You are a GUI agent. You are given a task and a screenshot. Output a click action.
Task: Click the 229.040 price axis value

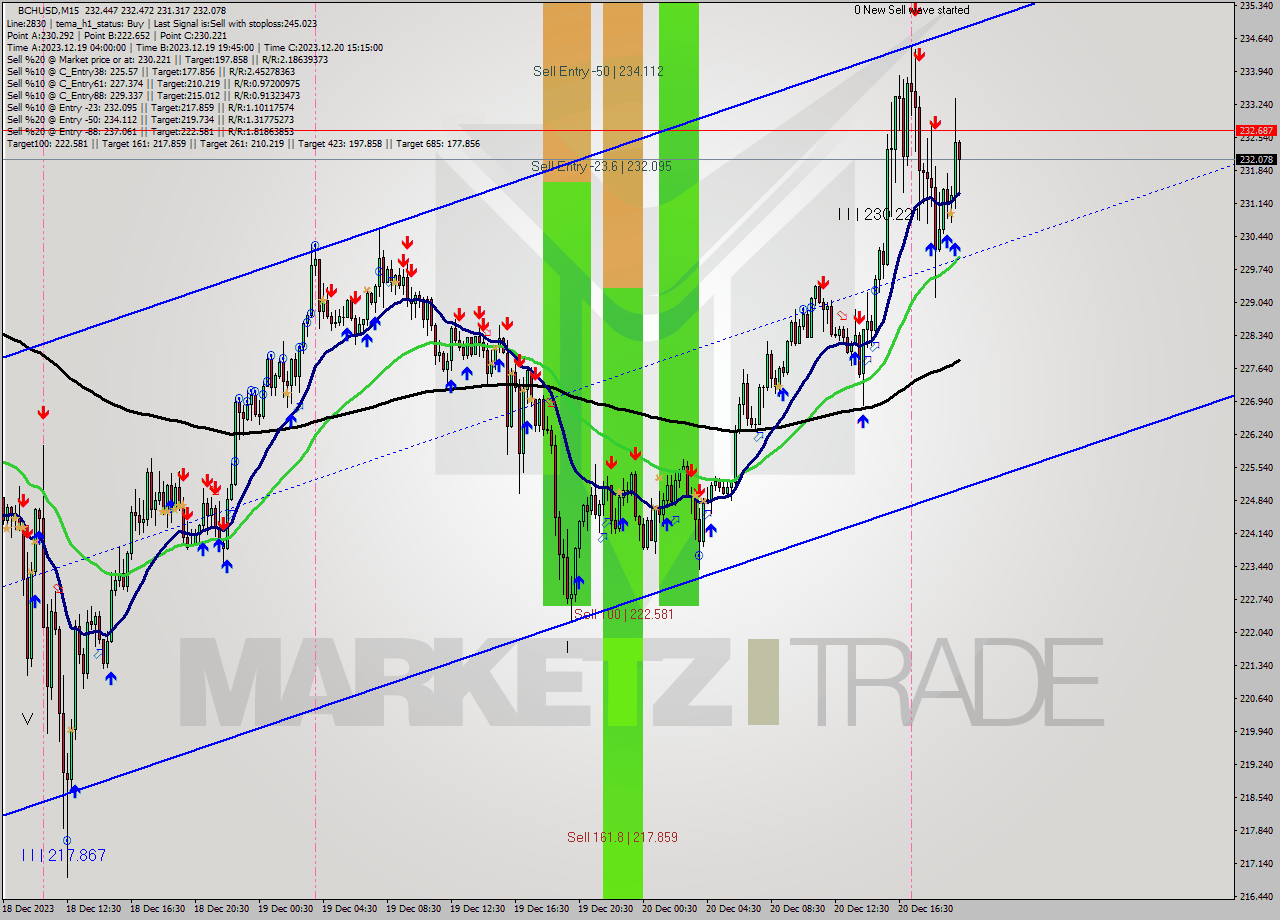pyautogui.click(x=1256, y=302)
